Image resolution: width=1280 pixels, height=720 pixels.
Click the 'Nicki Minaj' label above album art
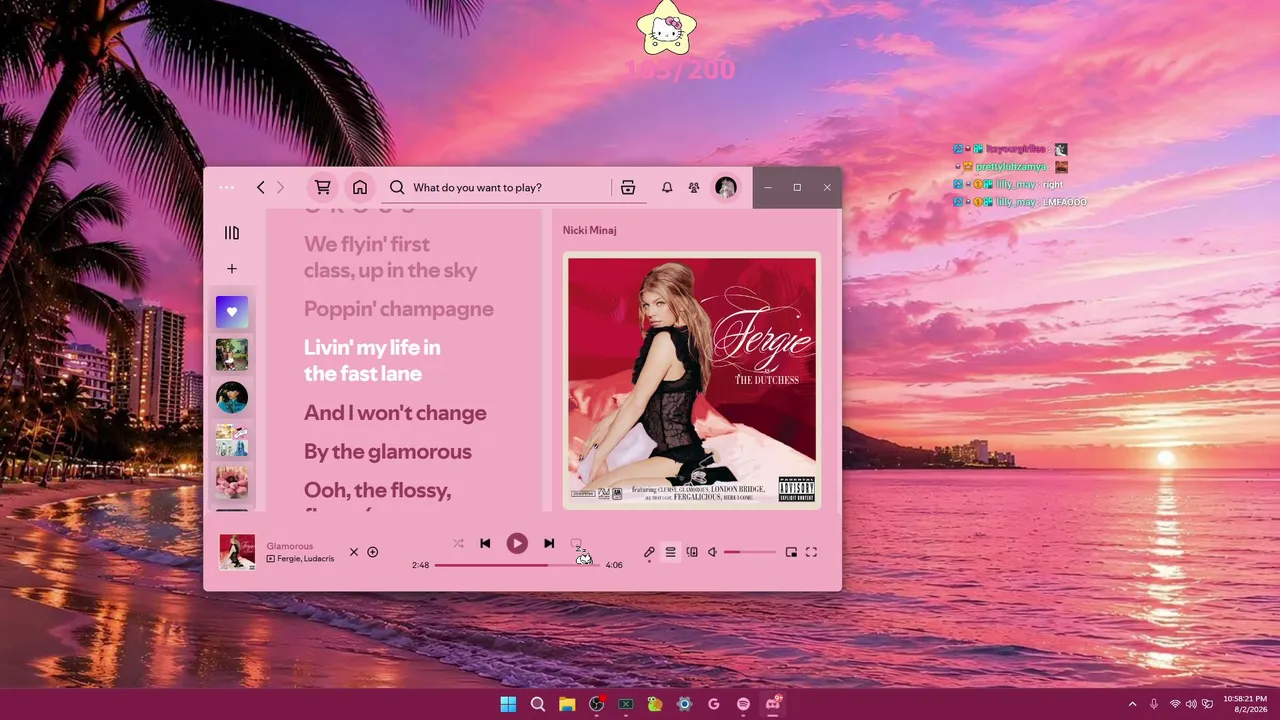(589, 230)
